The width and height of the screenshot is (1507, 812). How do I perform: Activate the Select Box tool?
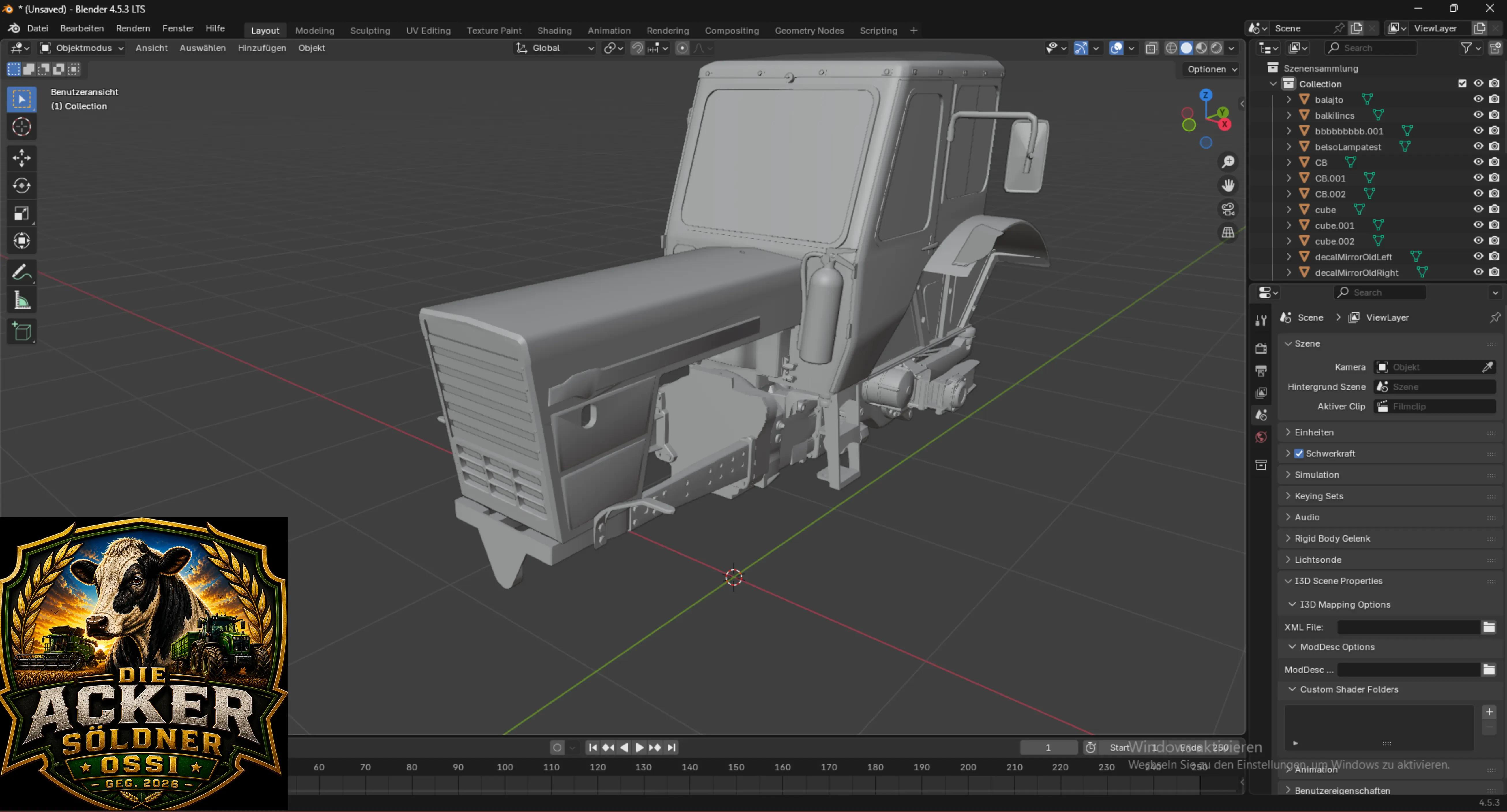pyautogui.click(x=22, y=99)
